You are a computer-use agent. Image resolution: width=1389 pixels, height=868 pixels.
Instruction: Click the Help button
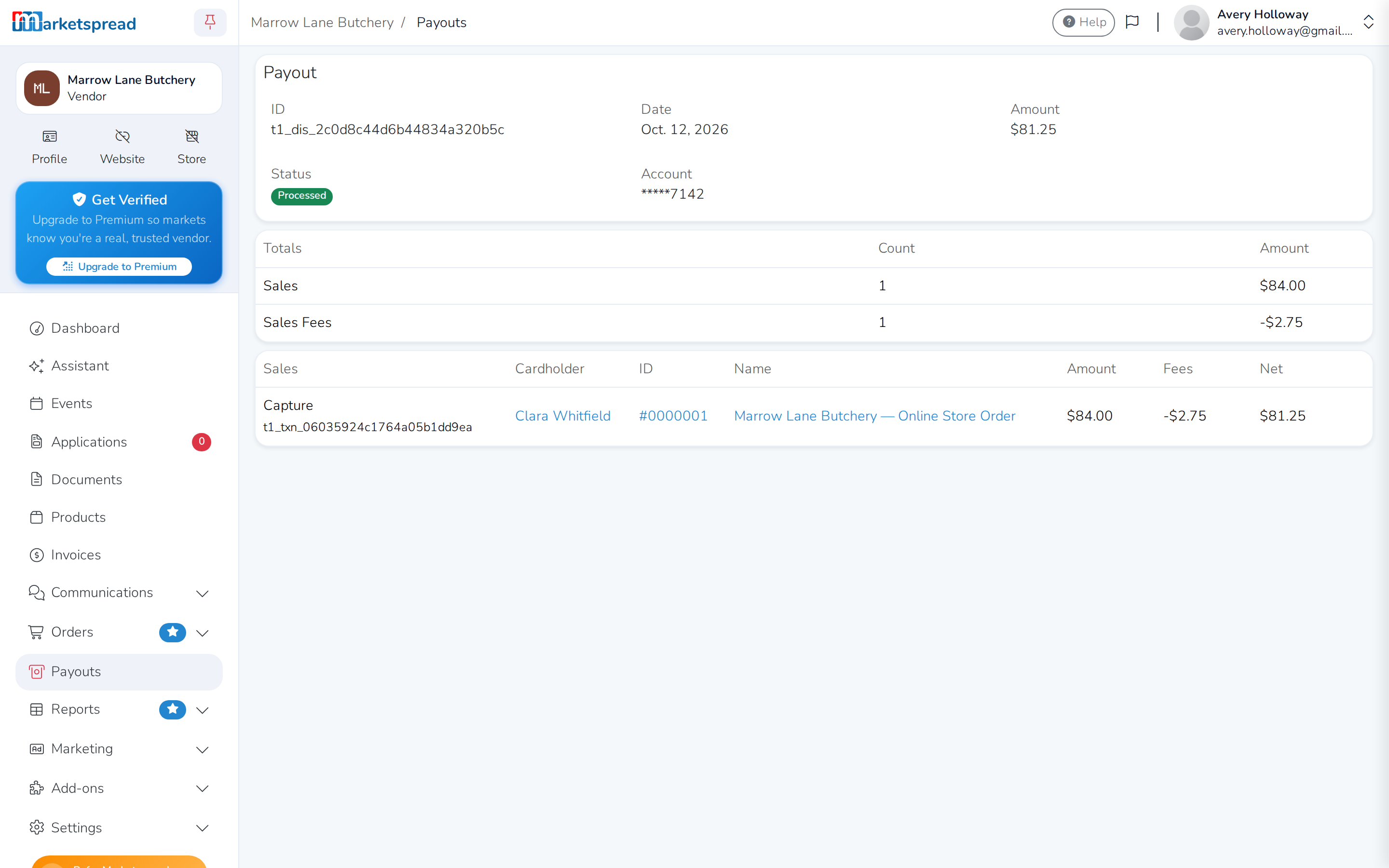pos(1083,22)
